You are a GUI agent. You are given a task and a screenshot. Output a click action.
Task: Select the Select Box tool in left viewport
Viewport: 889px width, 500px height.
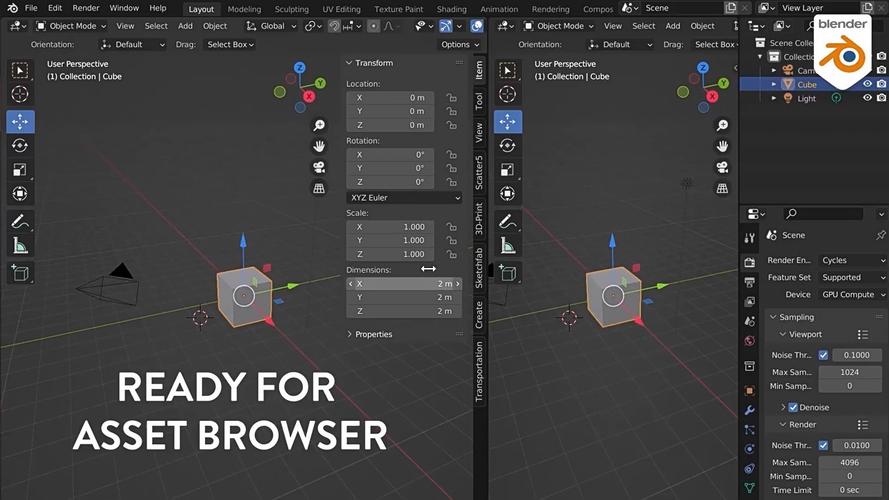tap(20, 70)
